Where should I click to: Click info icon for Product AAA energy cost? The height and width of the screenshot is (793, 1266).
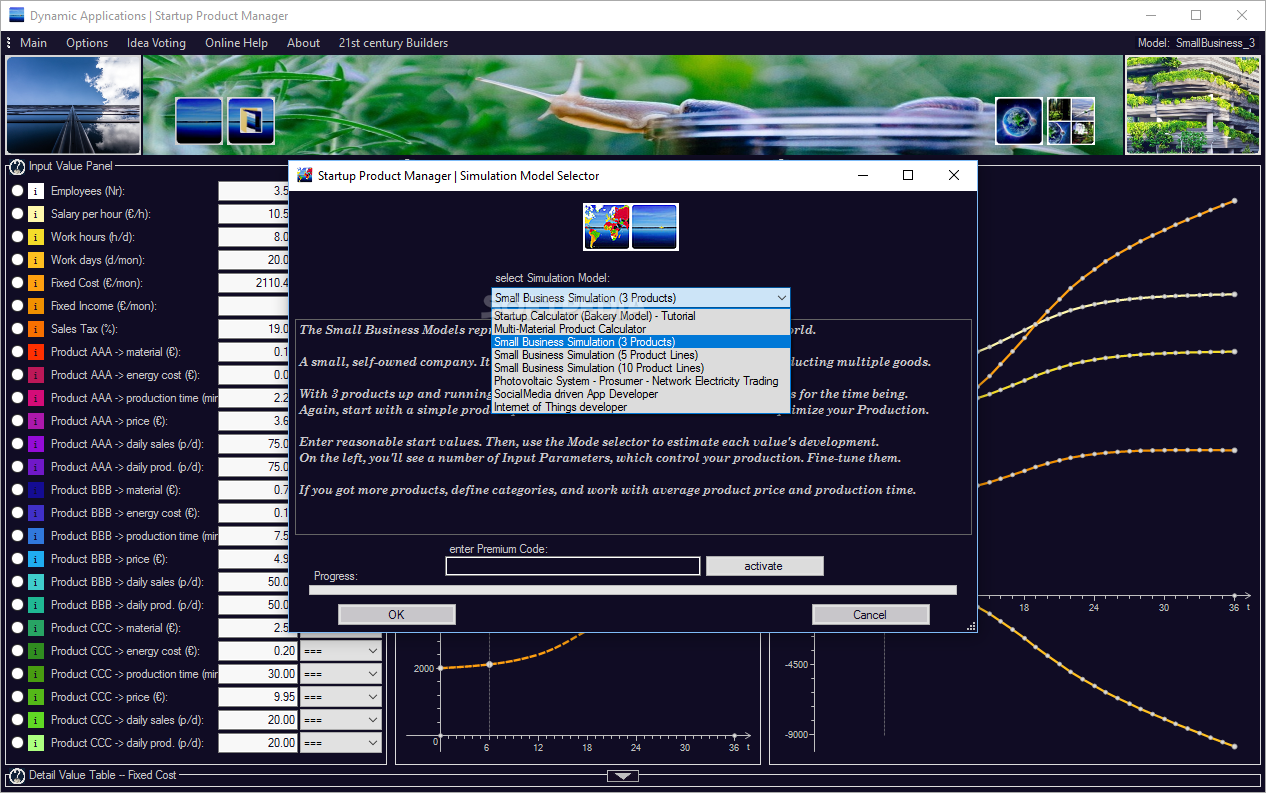click(x=36, y=375)
